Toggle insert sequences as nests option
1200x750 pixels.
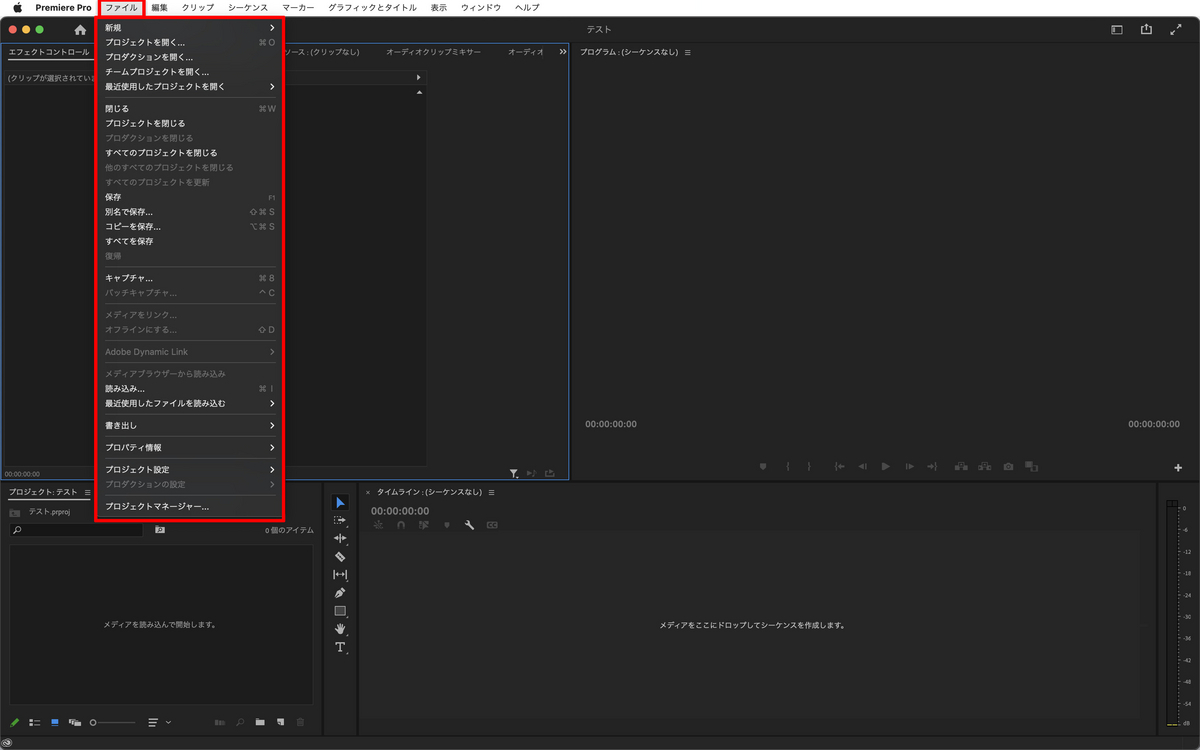tap(378, 525)
